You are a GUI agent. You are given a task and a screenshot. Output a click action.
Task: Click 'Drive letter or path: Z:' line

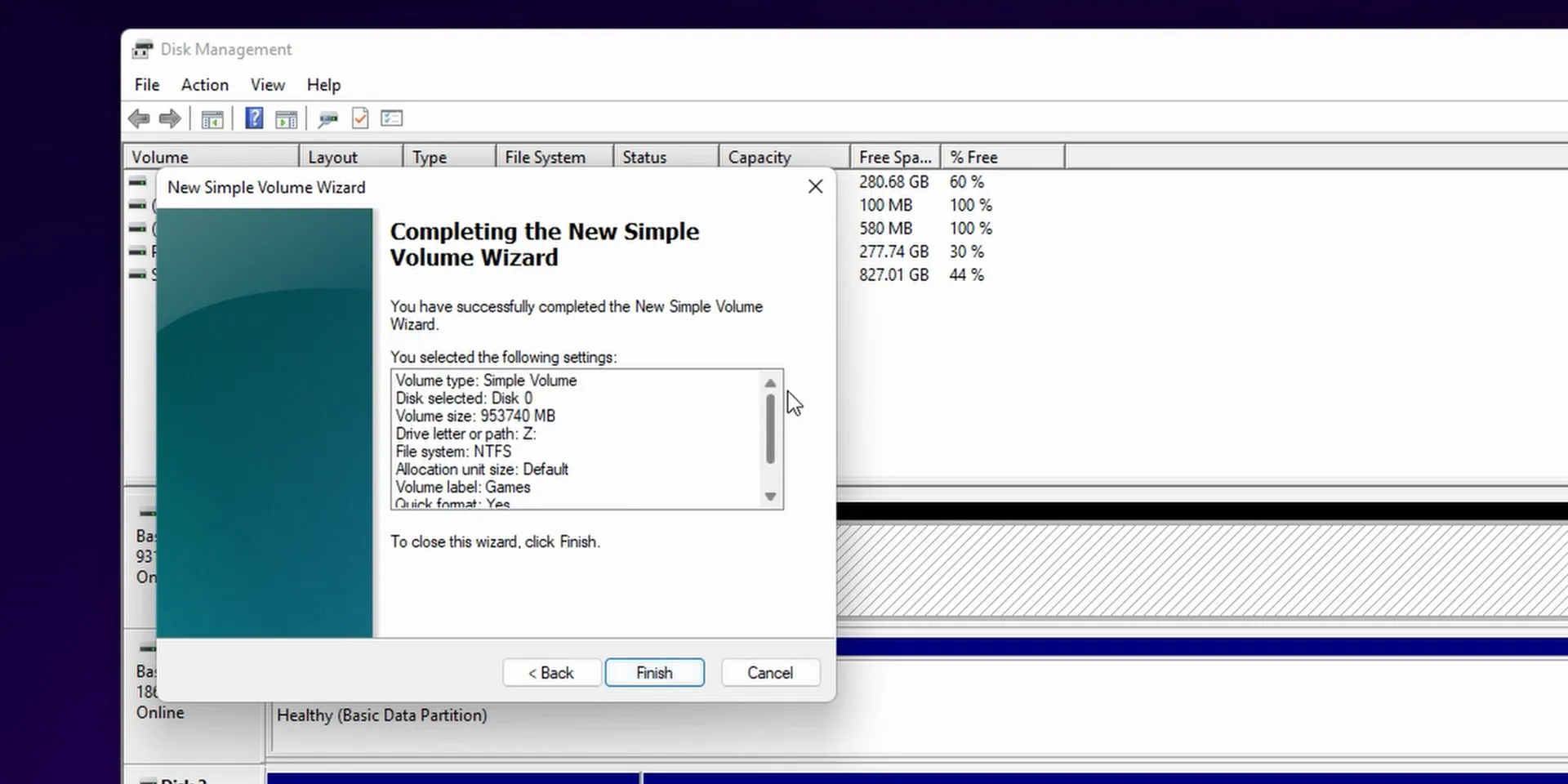point(465,434)
